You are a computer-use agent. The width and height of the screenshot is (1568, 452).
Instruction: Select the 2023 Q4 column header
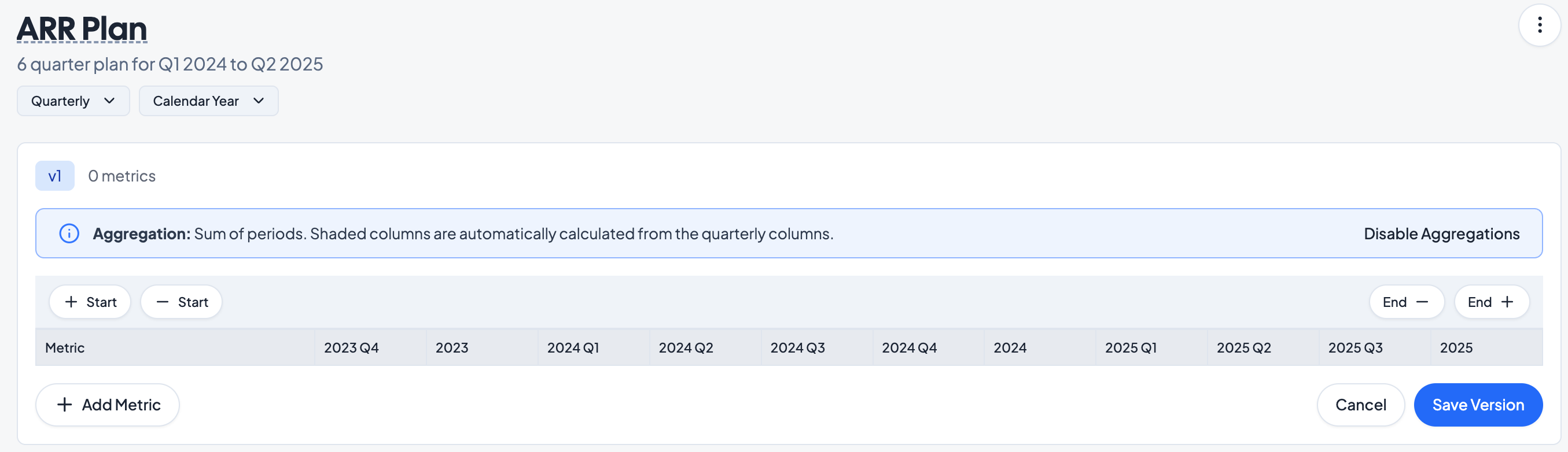click(351, 347)
